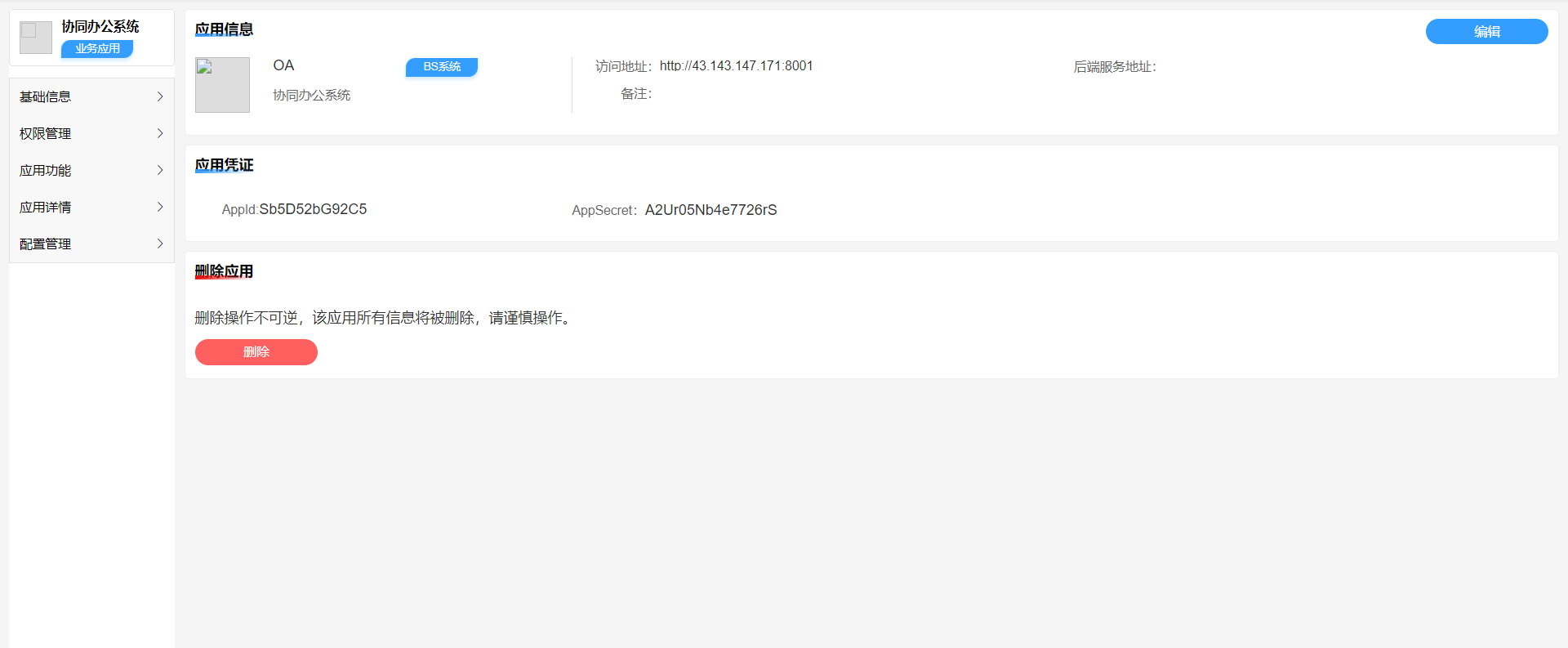Click the AppSecret value A2Ur05Nb4e7726rS

710,210
